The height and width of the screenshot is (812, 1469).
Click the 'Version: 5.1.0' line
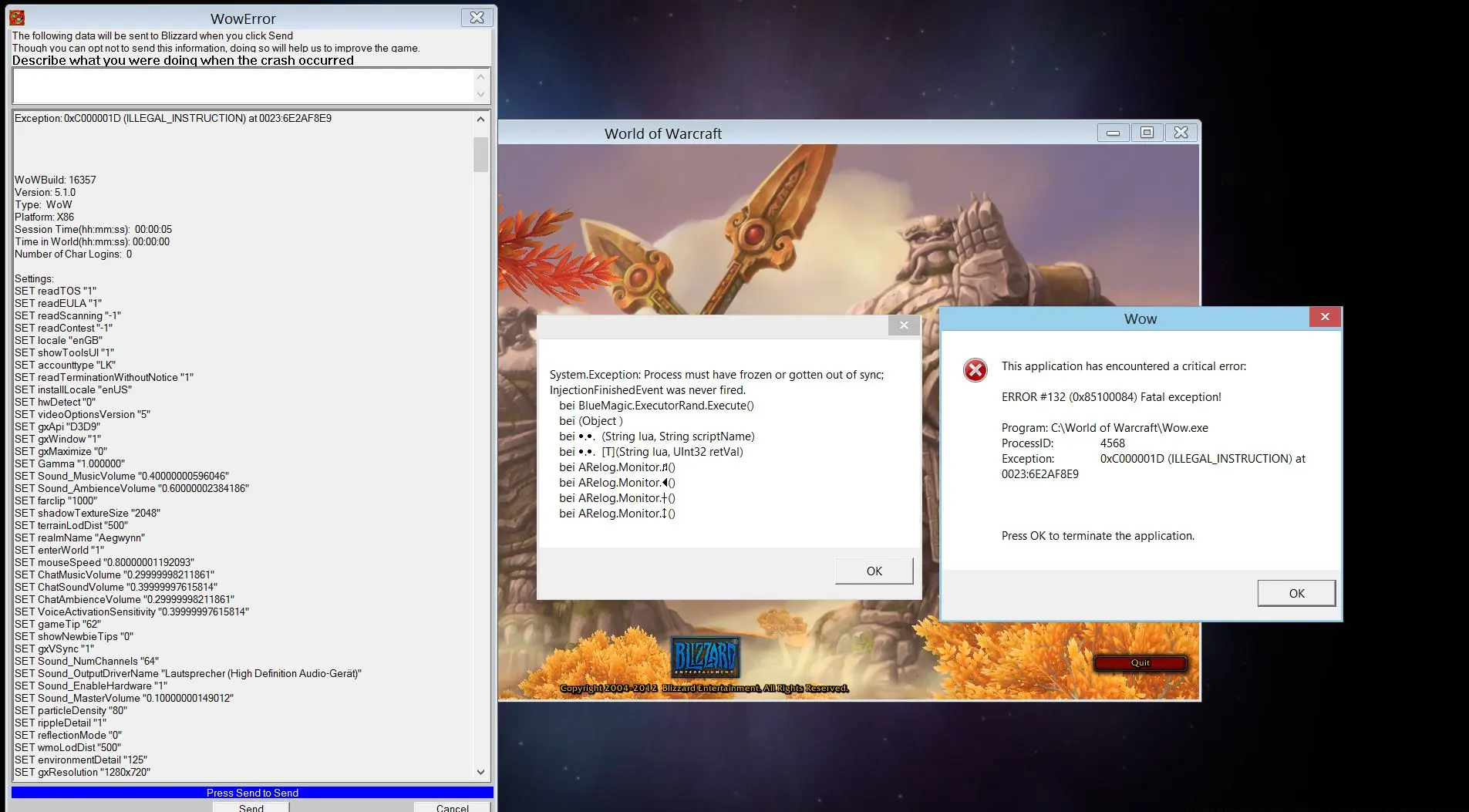pos(45,192)
